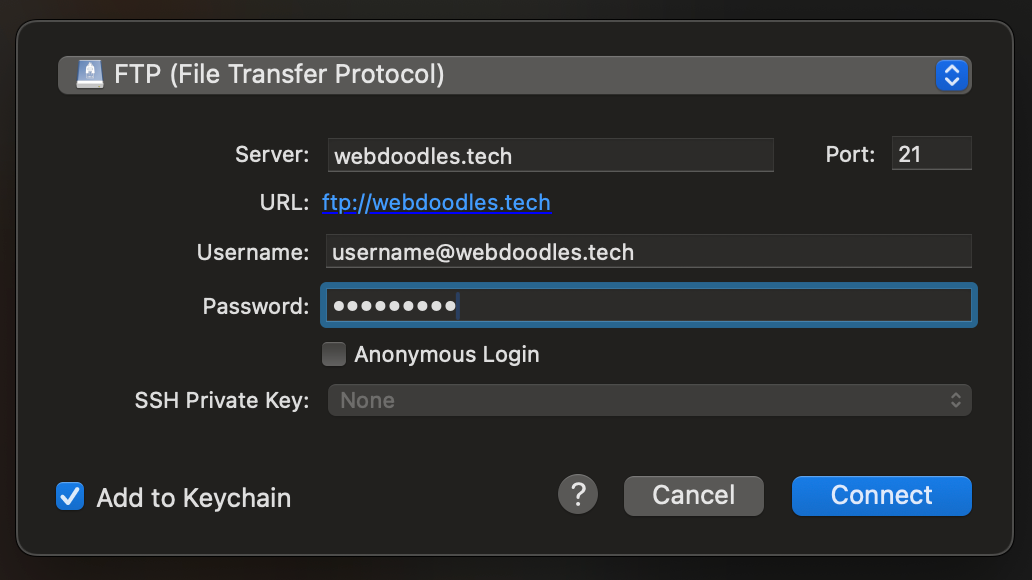This screenshot has width=1032, height=580.
Task: Click the Add to Keychain label text
Action: coord(193,498)
